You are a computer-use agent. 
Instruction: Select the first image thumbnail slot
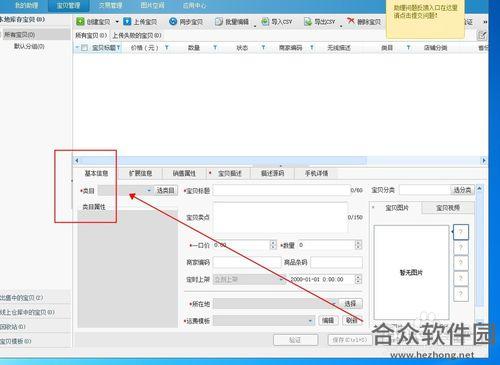(461, 232)
